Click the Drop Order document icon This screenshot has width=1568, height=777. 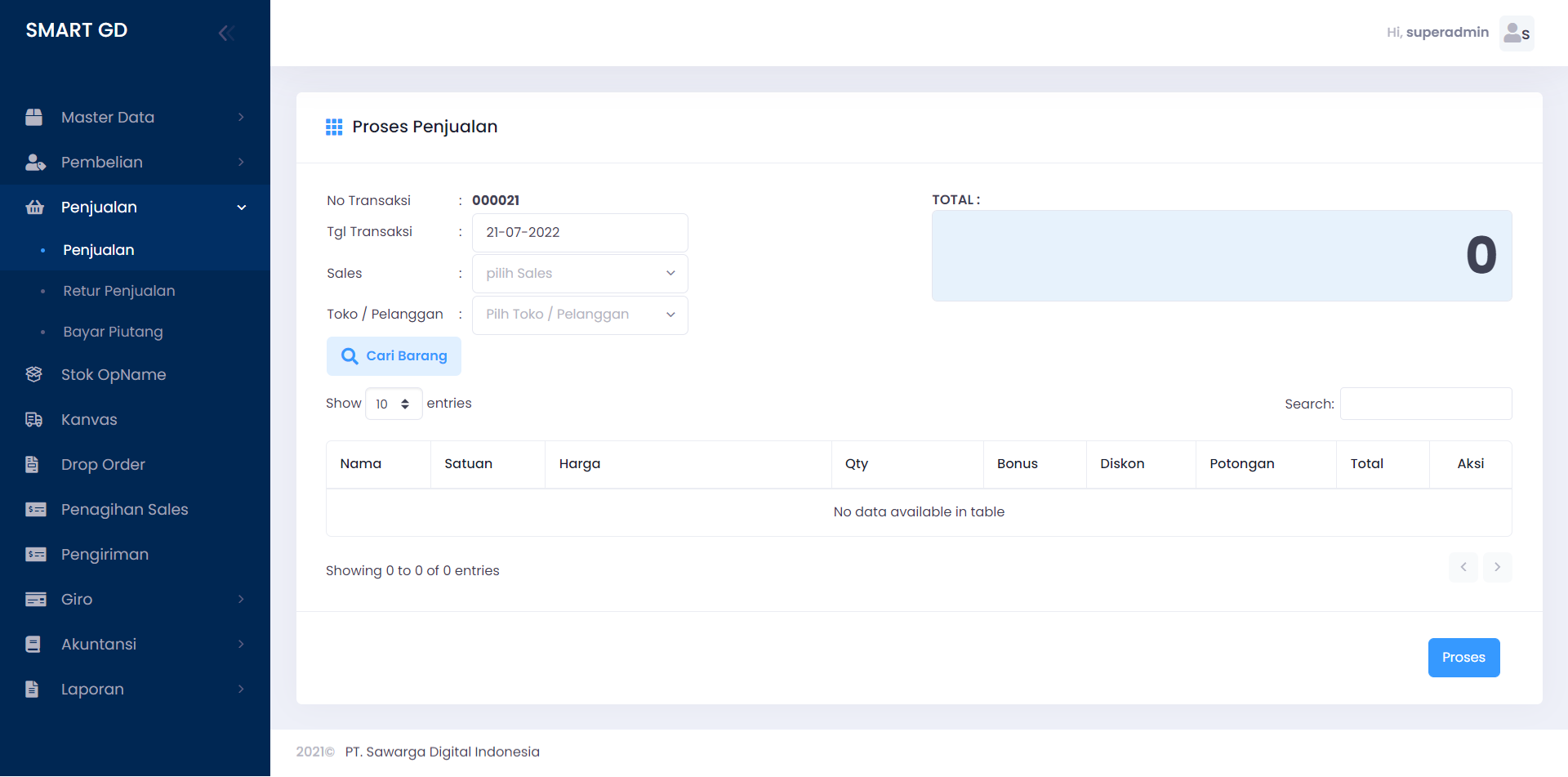click(33, 465)
